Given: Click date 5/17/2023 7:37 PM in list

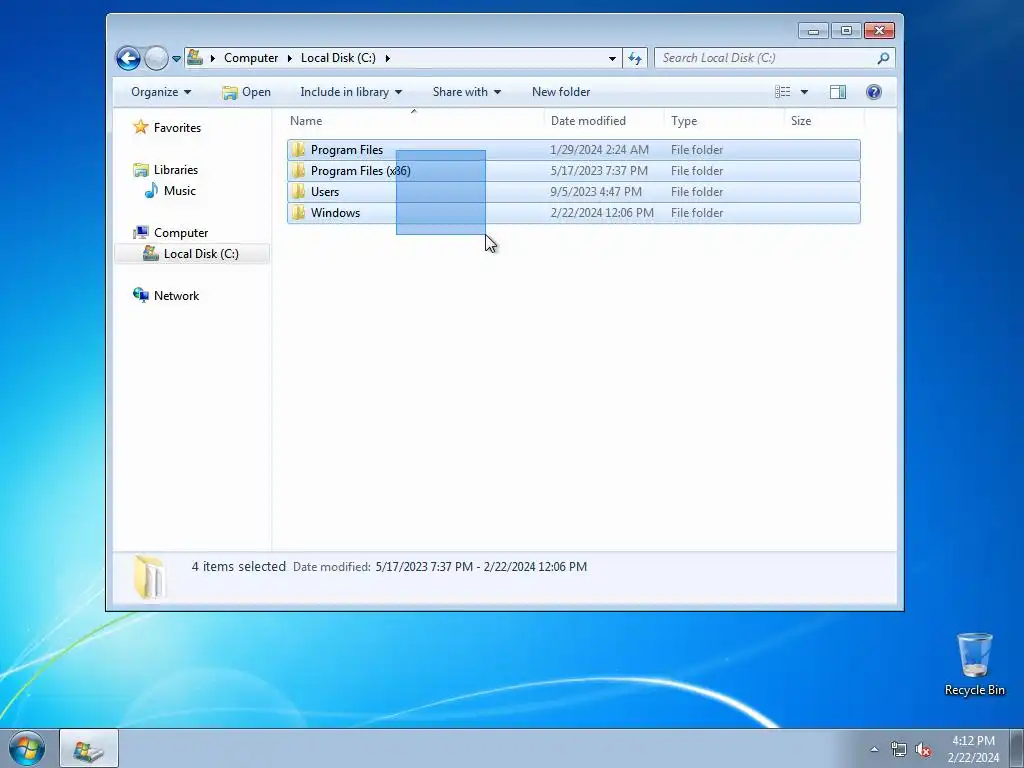Looking at the screenshot, I should 599,170.
